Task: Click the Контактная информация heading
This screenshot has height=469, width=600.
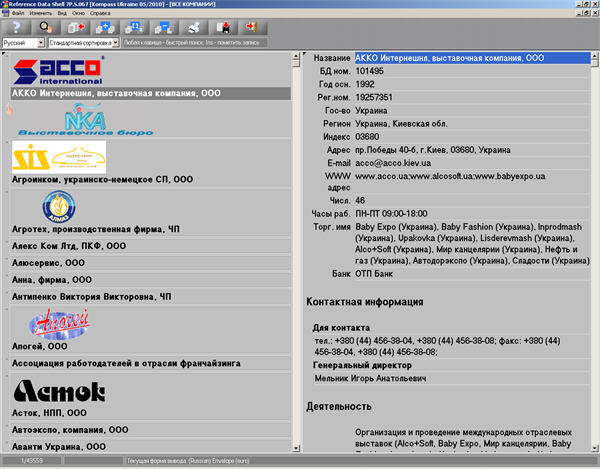Action: coord(365,302)
